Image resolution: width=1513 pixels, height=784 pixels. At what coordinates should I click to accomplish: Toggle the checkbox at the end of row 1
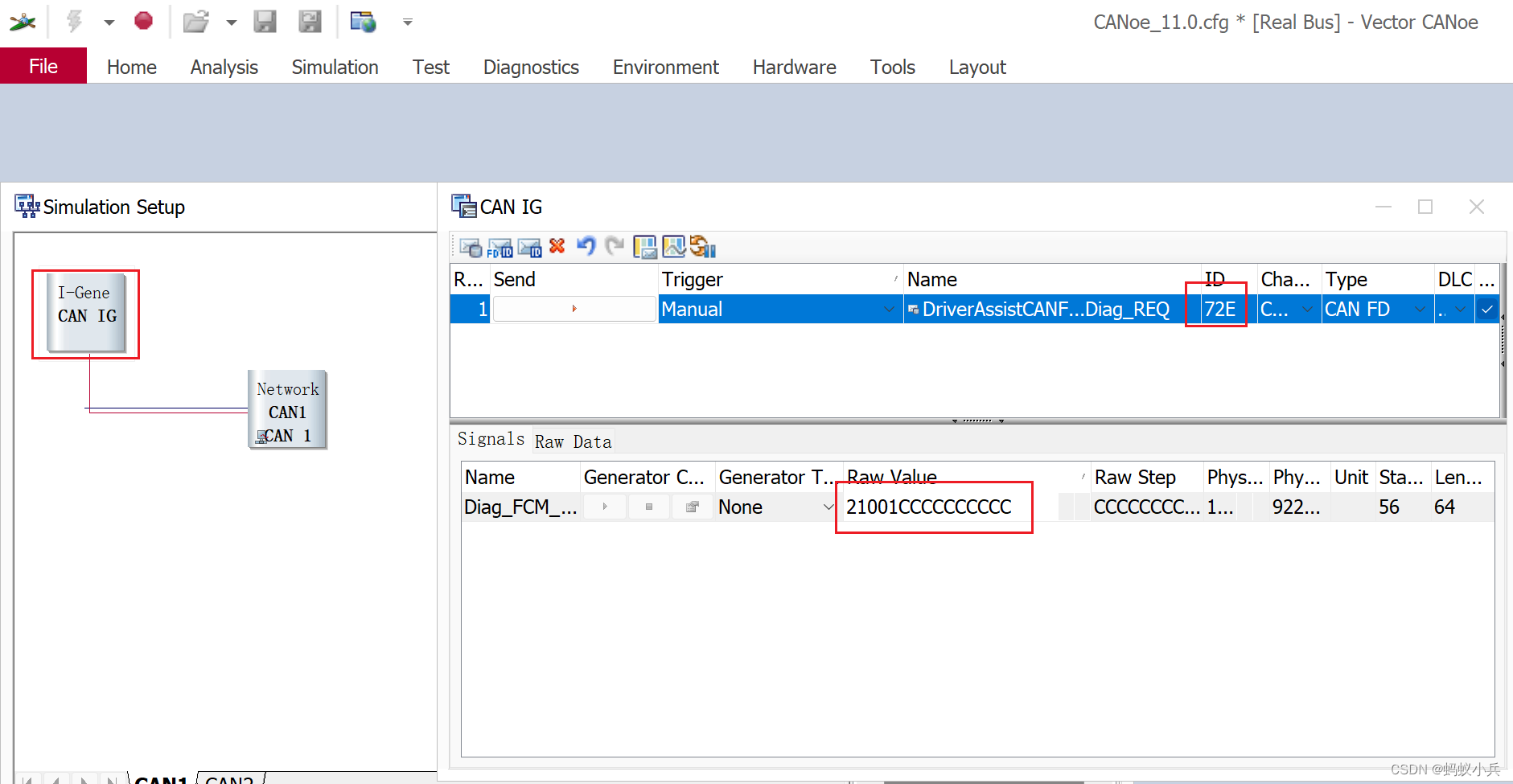pos(1487,309)
